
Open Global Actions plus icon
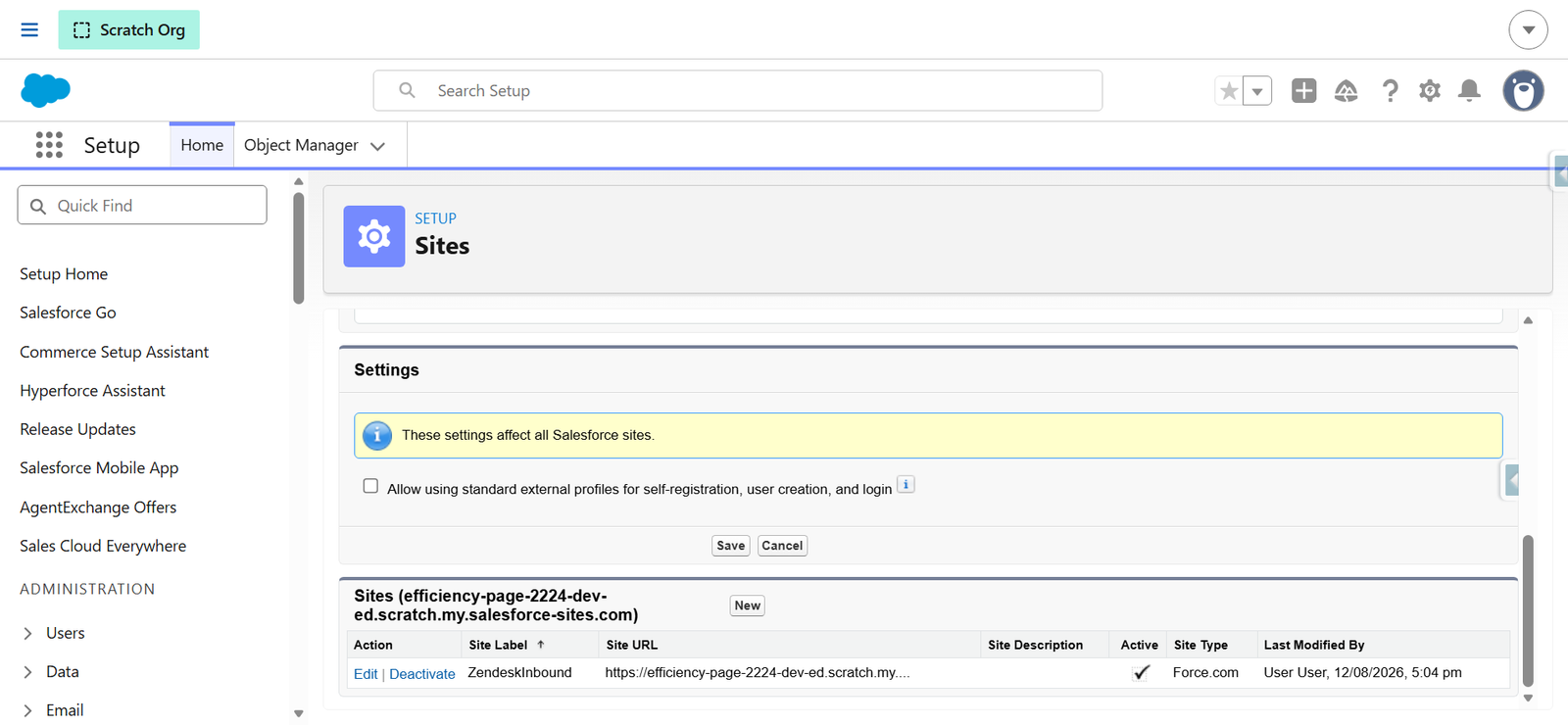1303,91
